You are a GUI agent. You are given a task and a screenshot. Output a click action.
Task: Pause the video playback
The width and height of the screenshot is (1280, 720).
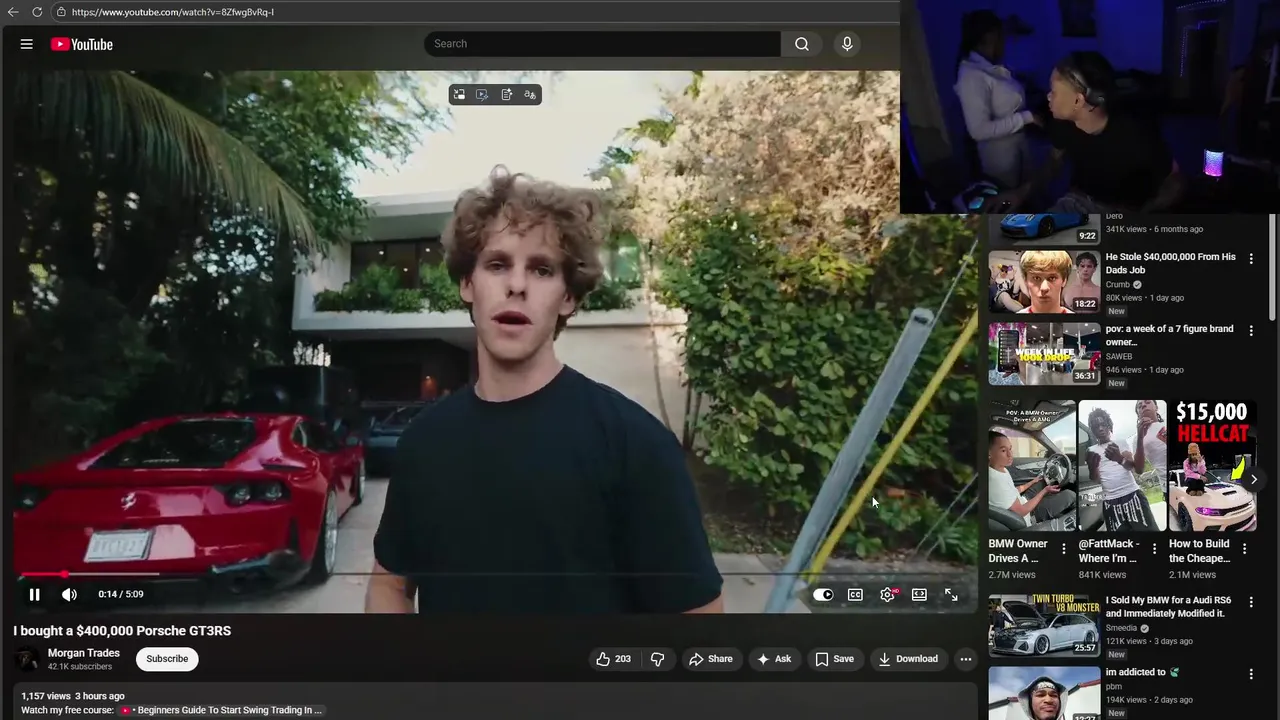(34, 594)
